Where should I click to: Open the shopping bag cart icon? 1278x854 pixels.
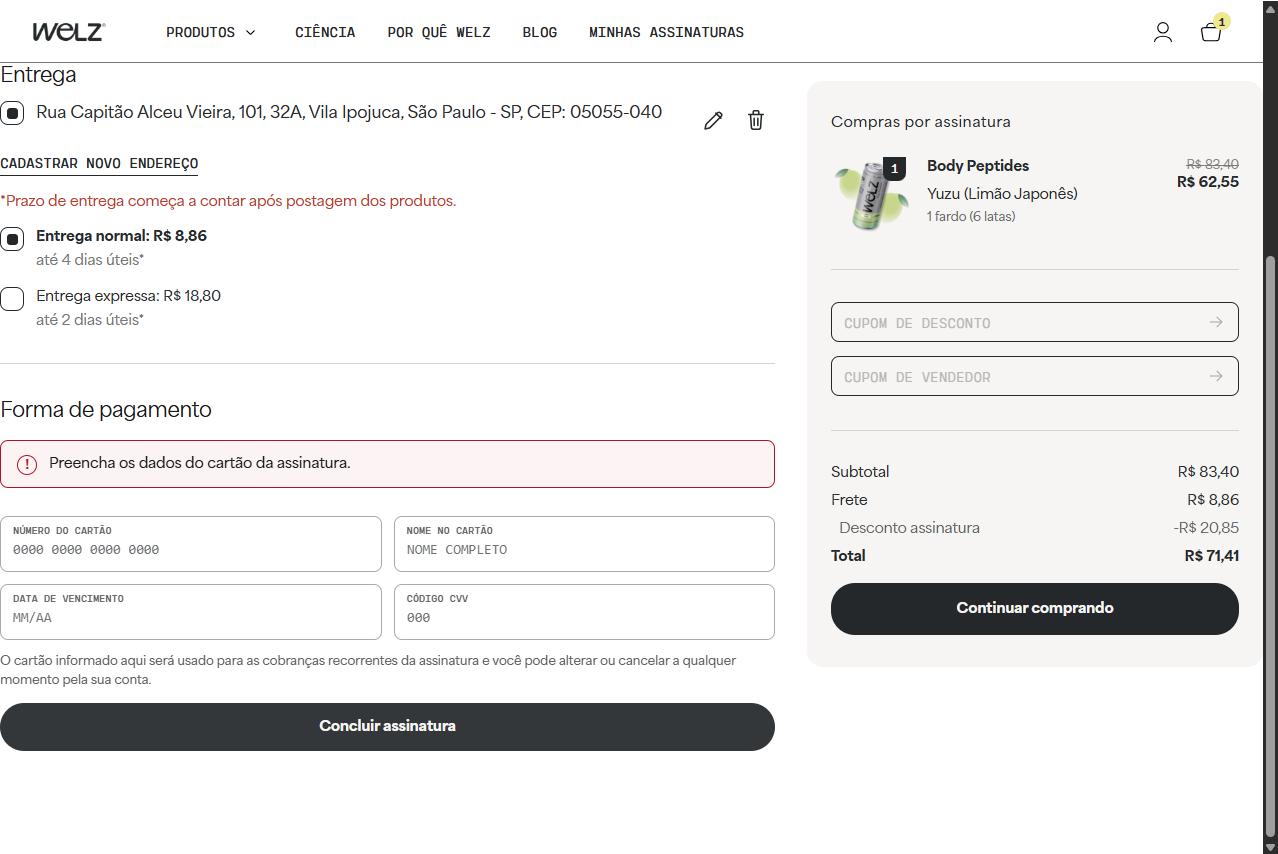pyautogui.click(x=1211, y=32)
